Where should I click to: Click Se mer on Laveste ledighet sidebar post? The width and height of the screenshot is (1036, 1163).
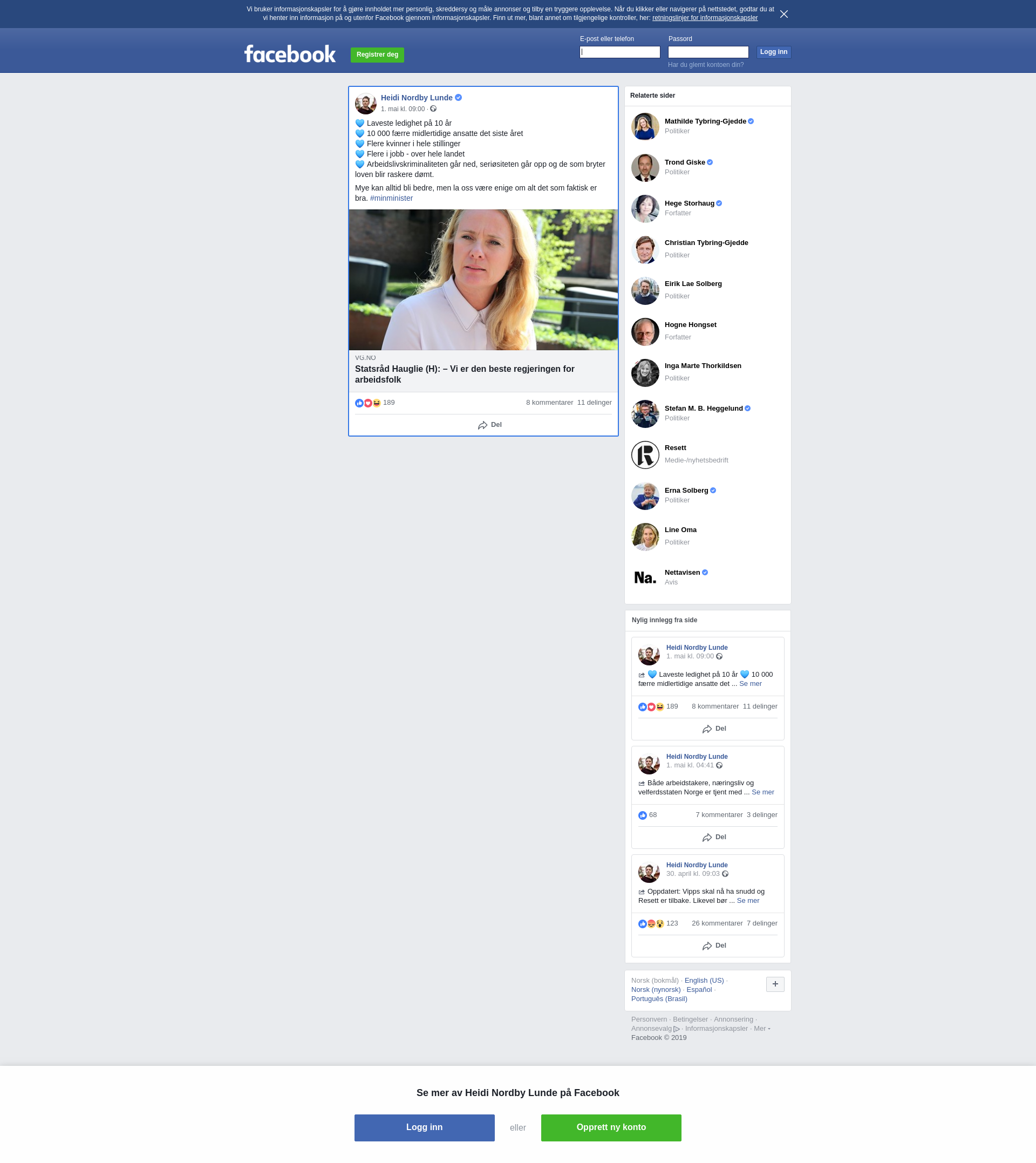(750, 684)
